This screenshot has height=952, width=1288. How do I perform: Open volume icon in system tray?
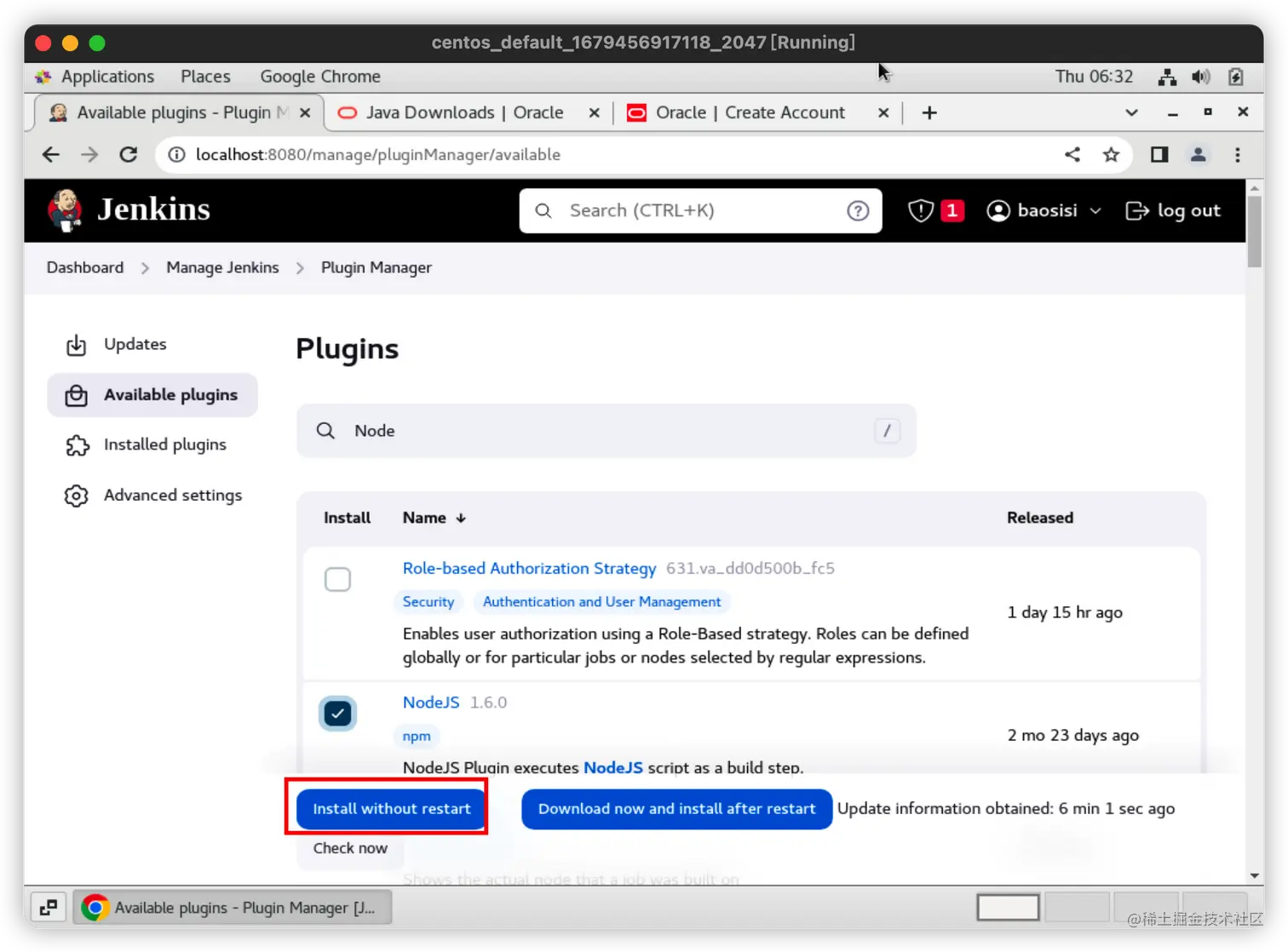(1201, 77)
